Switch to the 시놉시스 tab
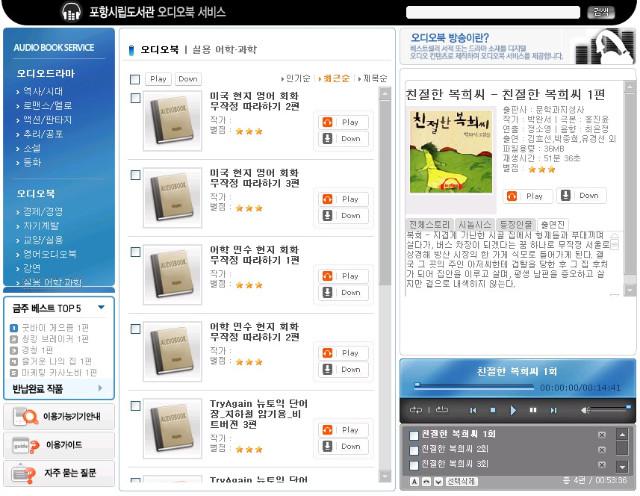Viewport: 640px width, 496px height. tap(474, 225)
